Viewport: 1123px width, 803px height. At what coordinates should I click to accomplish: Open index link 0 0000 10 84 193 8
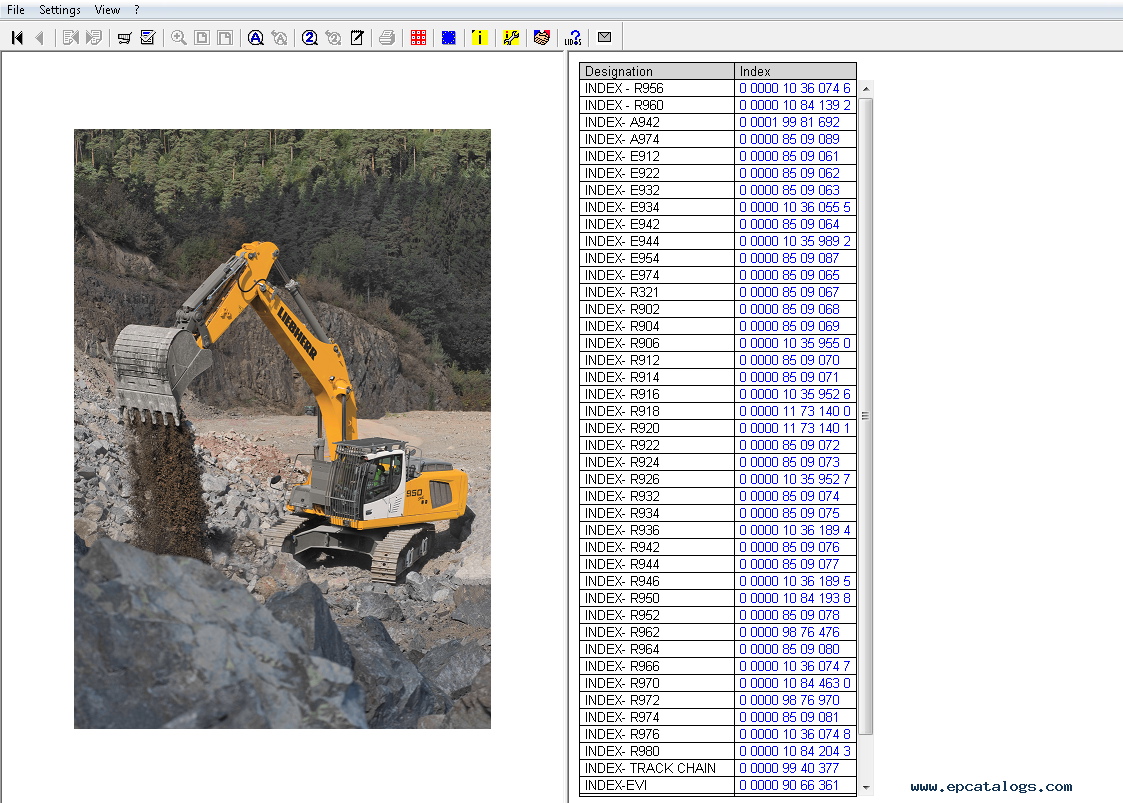(795, 598)
